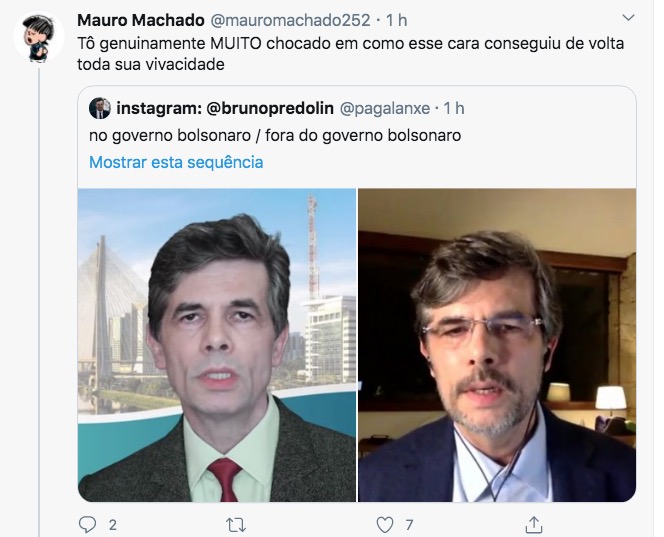Open the tweet's 1 h timestamp
664x537 pixels.
[397, 20]
